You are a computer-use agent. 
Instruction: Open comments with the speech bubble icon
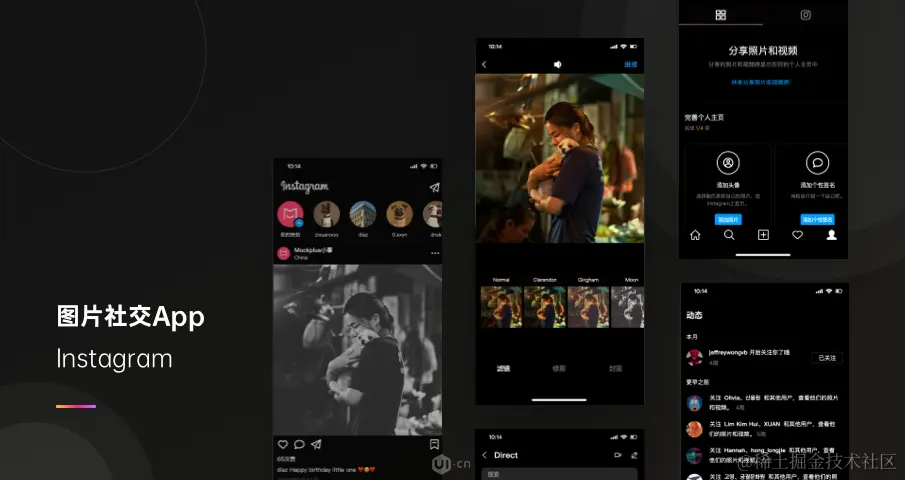[300, 444]
